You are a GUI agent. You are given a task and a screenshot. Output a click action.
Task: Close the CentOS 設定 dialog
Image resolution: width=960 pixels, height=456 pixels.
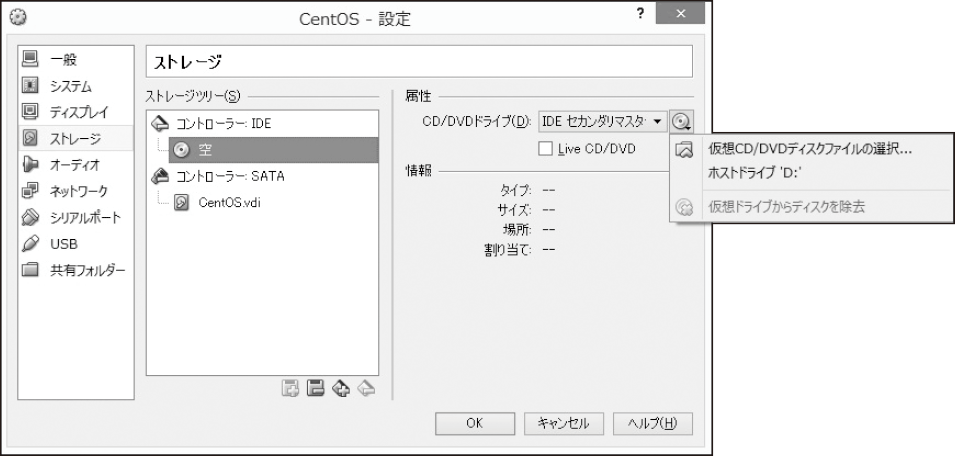(680, 13)
